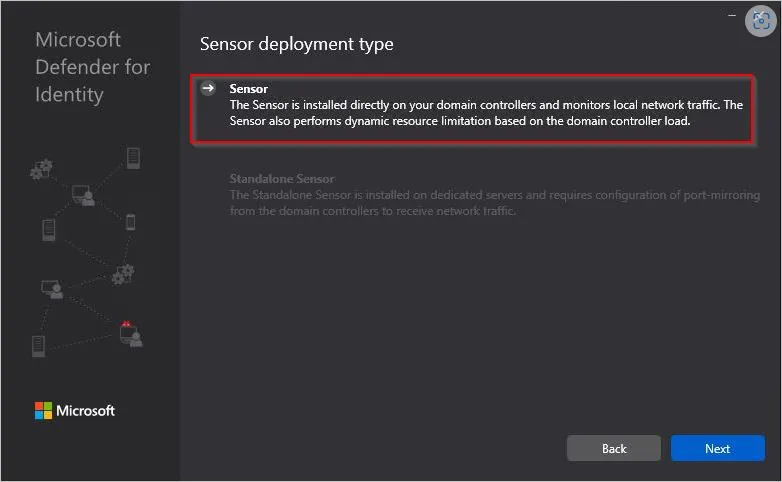Click the Microsoft logo in sidebar

pos(75,411)
